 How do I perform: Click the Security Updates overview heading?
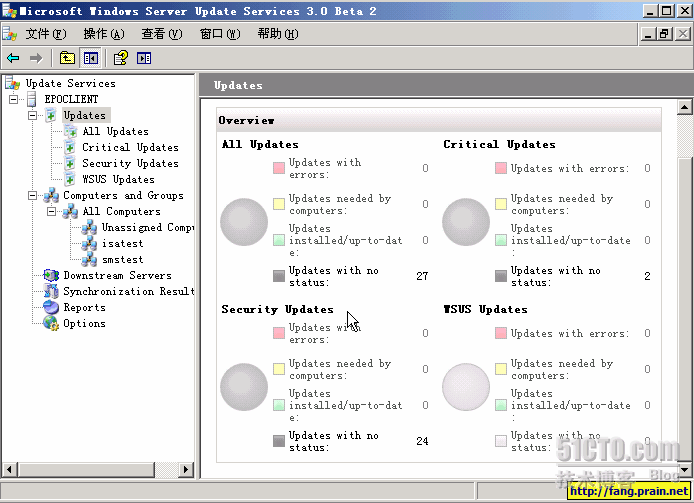click(x=278, y=310)
